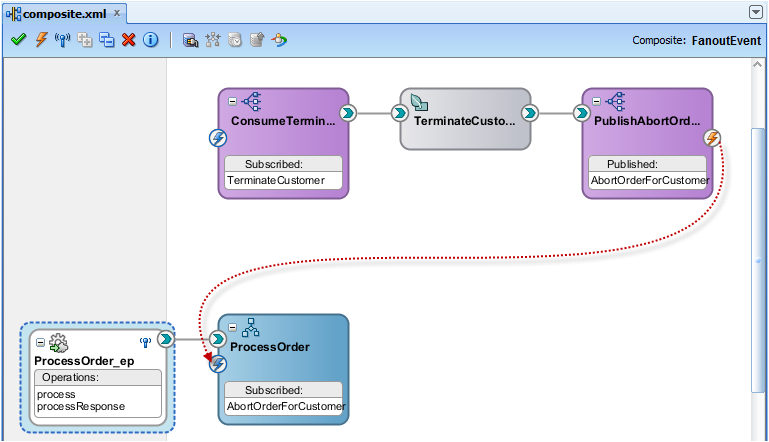
Task: Select the TerminateCusto... component title
Action: pyautogui.click(x=464, y=121)
